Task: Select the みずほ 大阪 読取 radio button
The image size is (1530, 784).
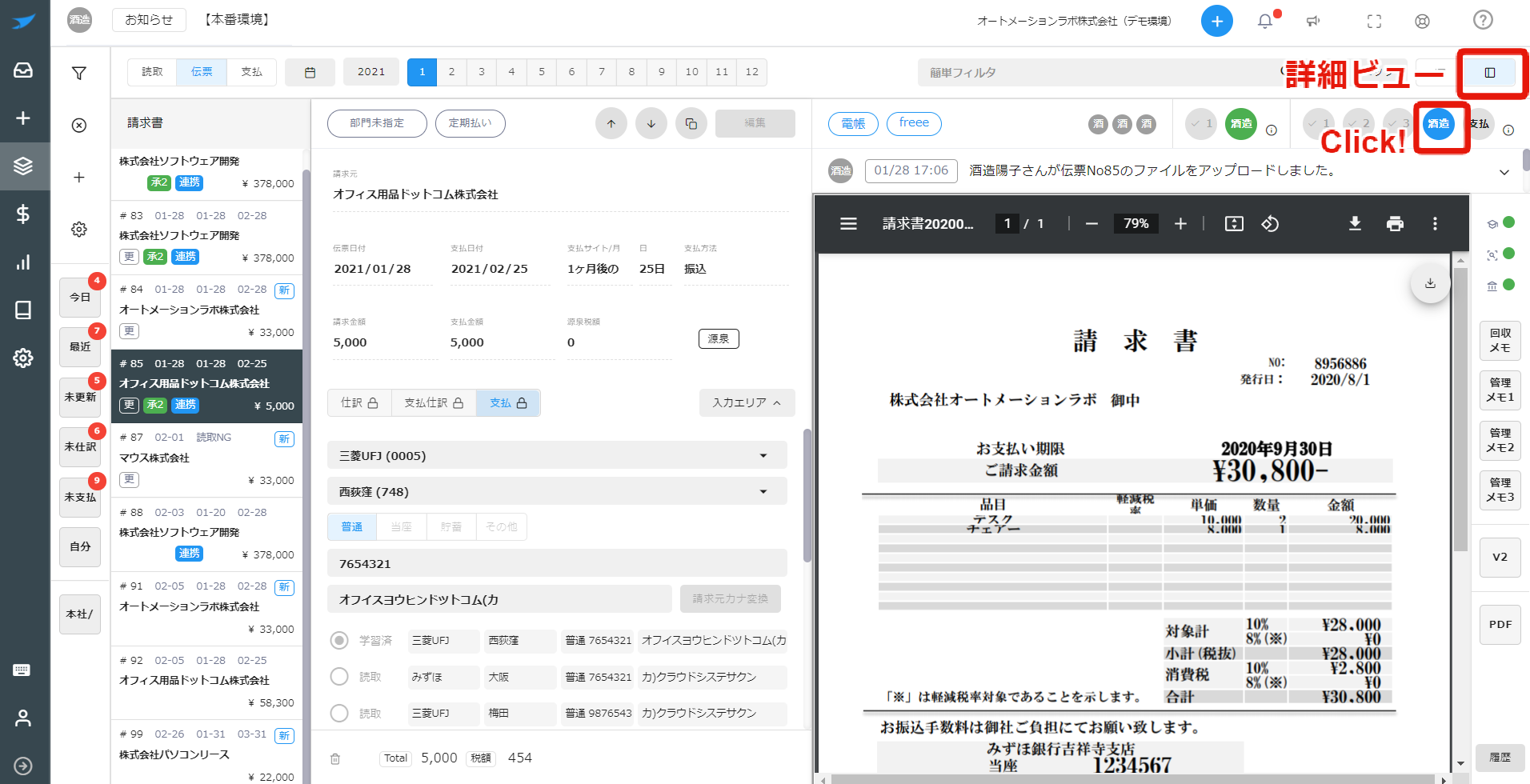Action: (339, 677)
